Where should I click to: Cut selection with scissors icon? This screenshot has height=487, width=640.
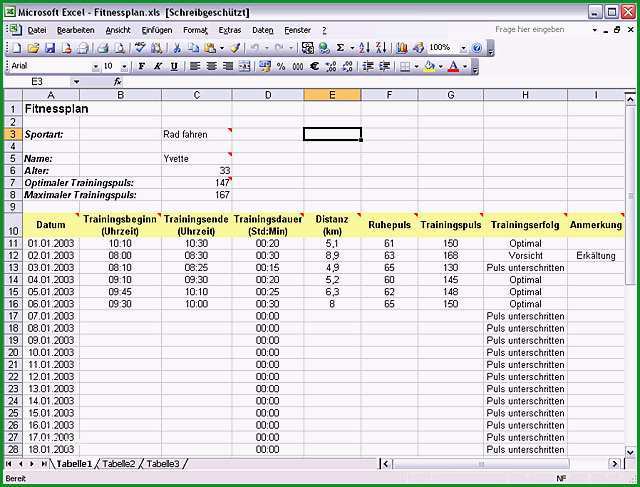click(177, 48)
